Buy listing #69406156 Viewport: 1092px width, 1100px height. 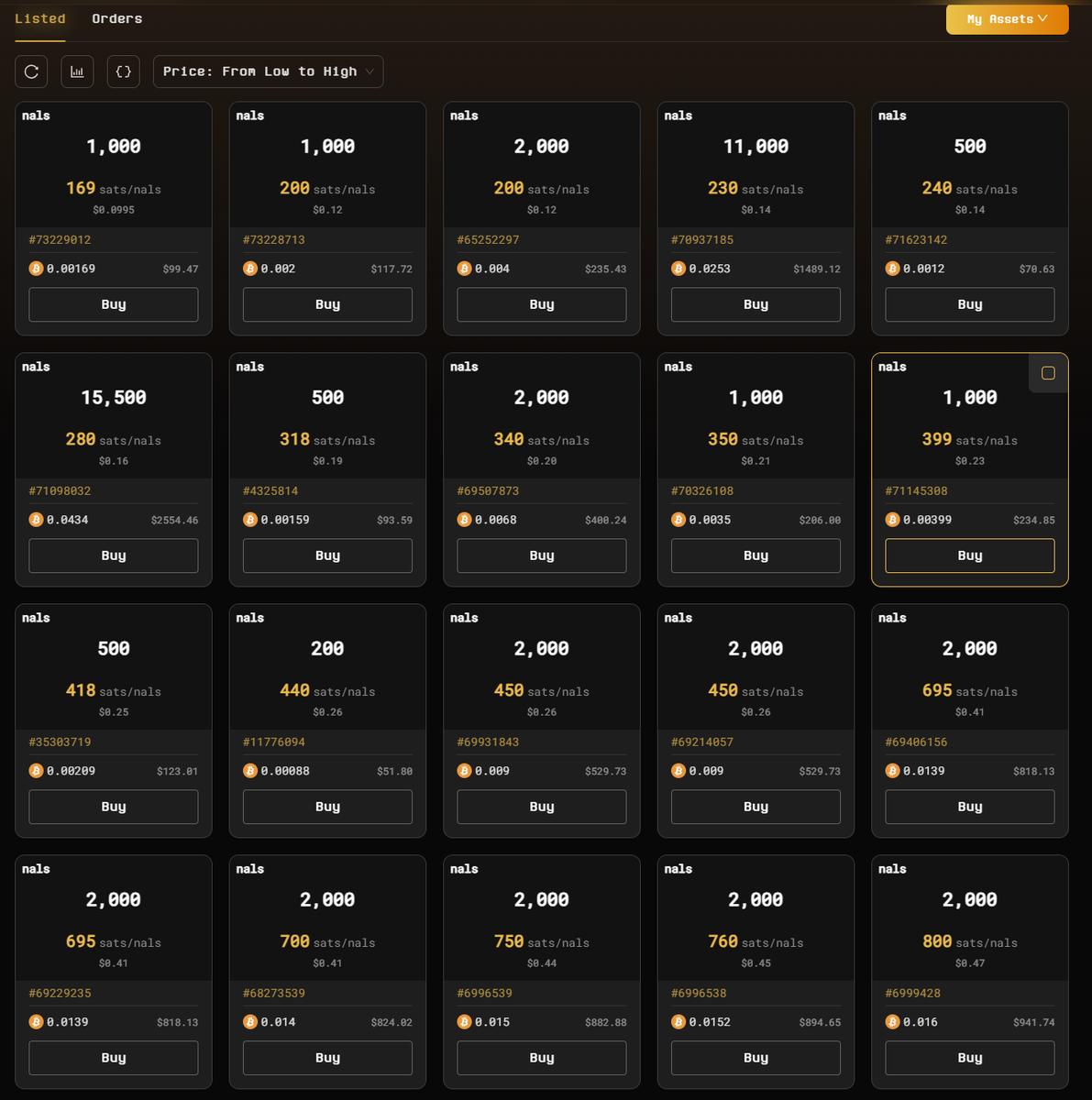(970, 807)
